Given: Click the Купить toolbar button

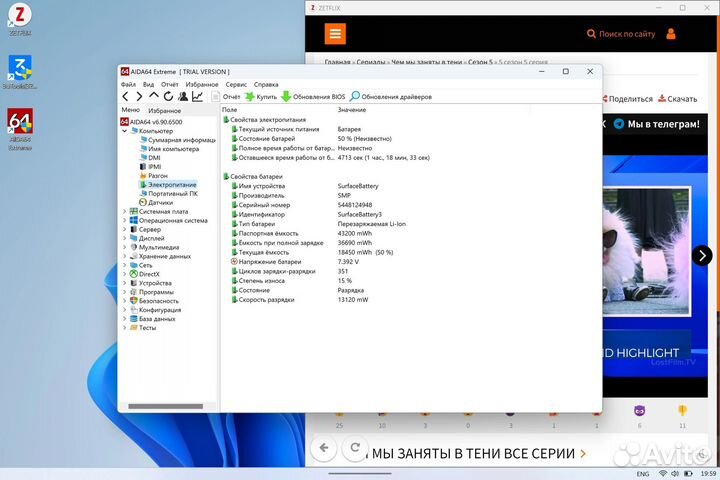Looking at the screenshot, I should coord(260,97).
